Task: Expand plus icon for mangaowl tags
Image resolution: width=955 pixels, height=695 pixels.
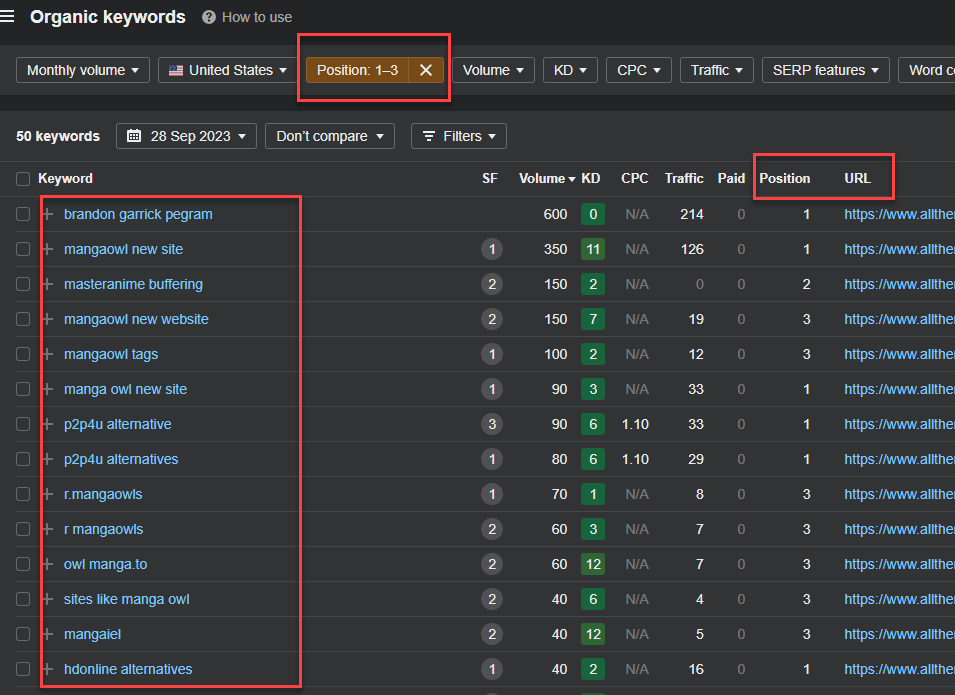Action: [48, 354]
